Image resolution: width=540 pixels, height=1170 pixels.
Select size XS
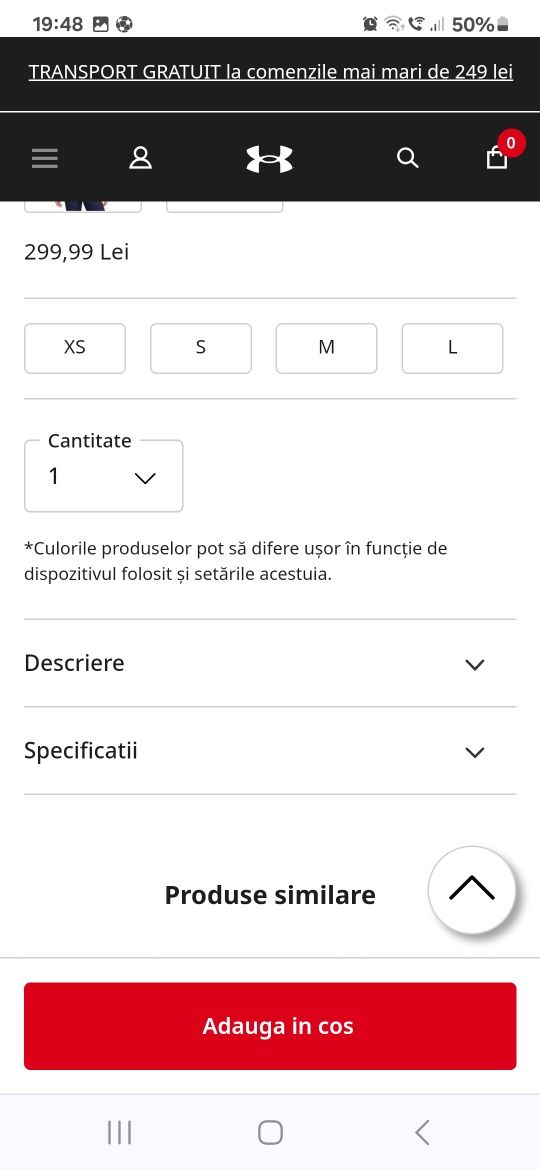click(75, 348)
